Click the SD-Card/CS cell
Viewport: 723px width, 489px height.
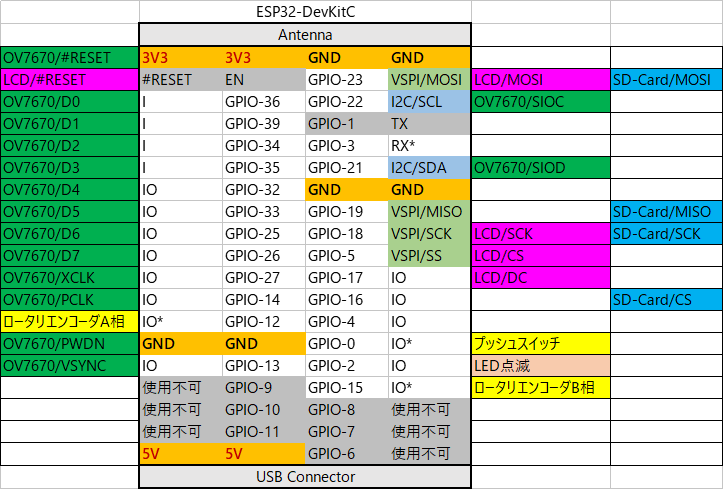[667, 300]
